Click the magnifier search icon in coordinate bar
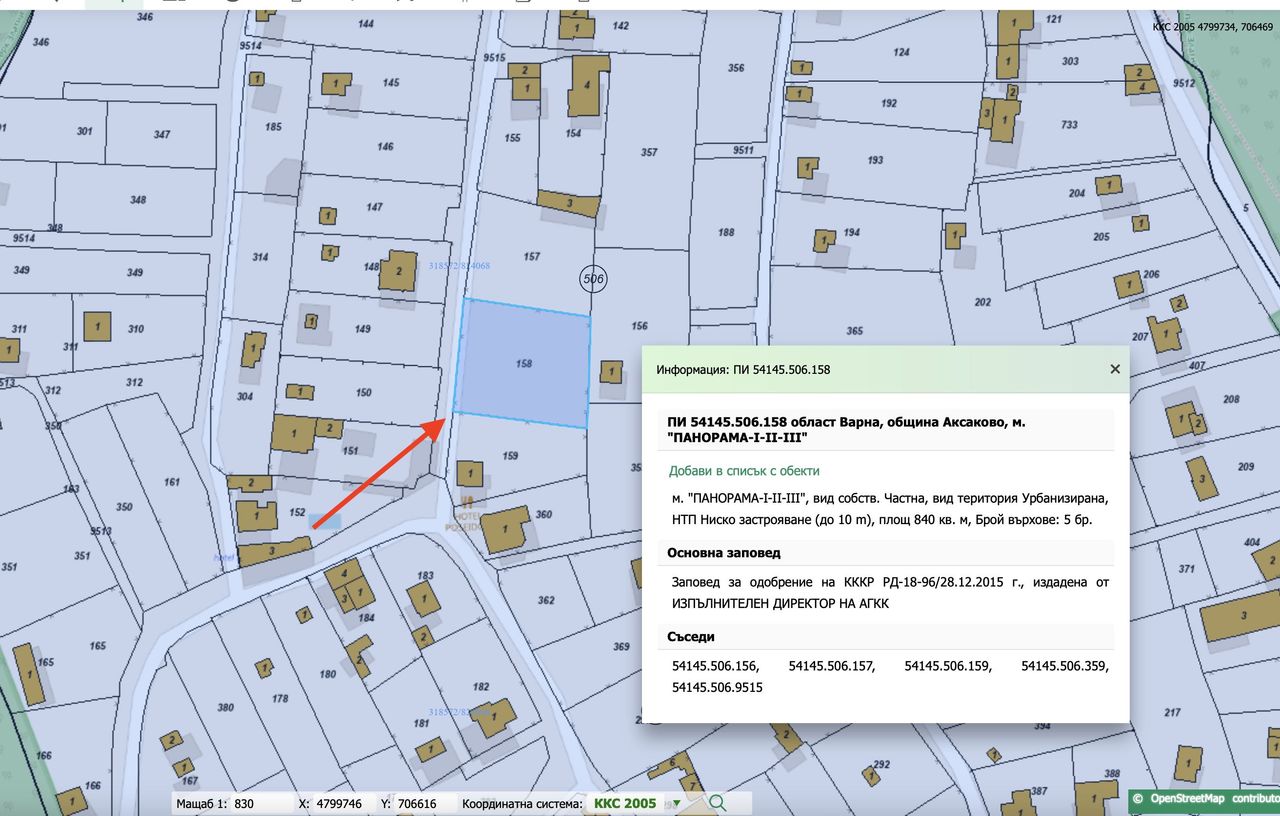Screen dimensions: 1280x816 pos(717,802)
